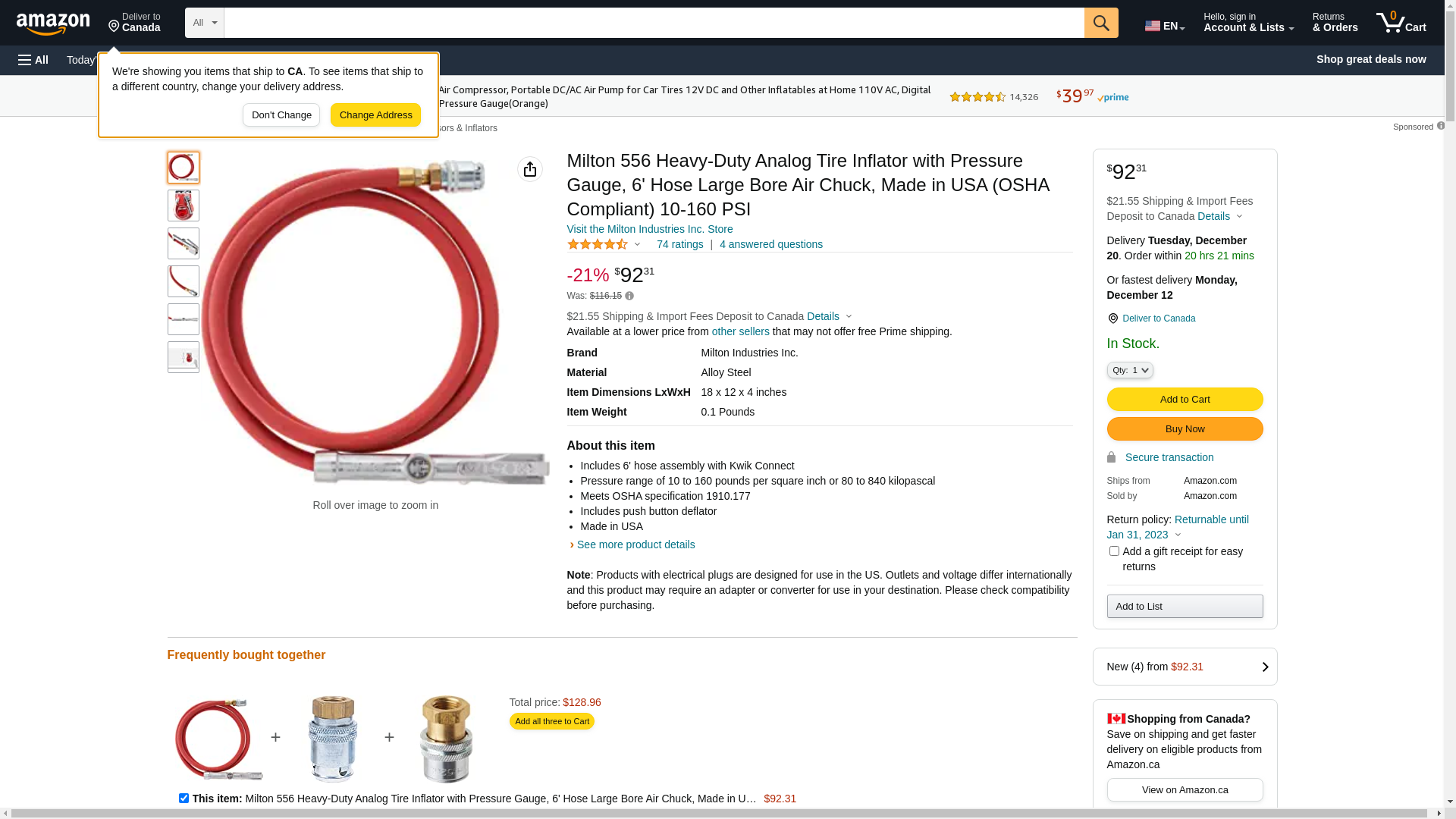
Task: Uncheck the 'This item' checkbox
Action: click(184, 798)
